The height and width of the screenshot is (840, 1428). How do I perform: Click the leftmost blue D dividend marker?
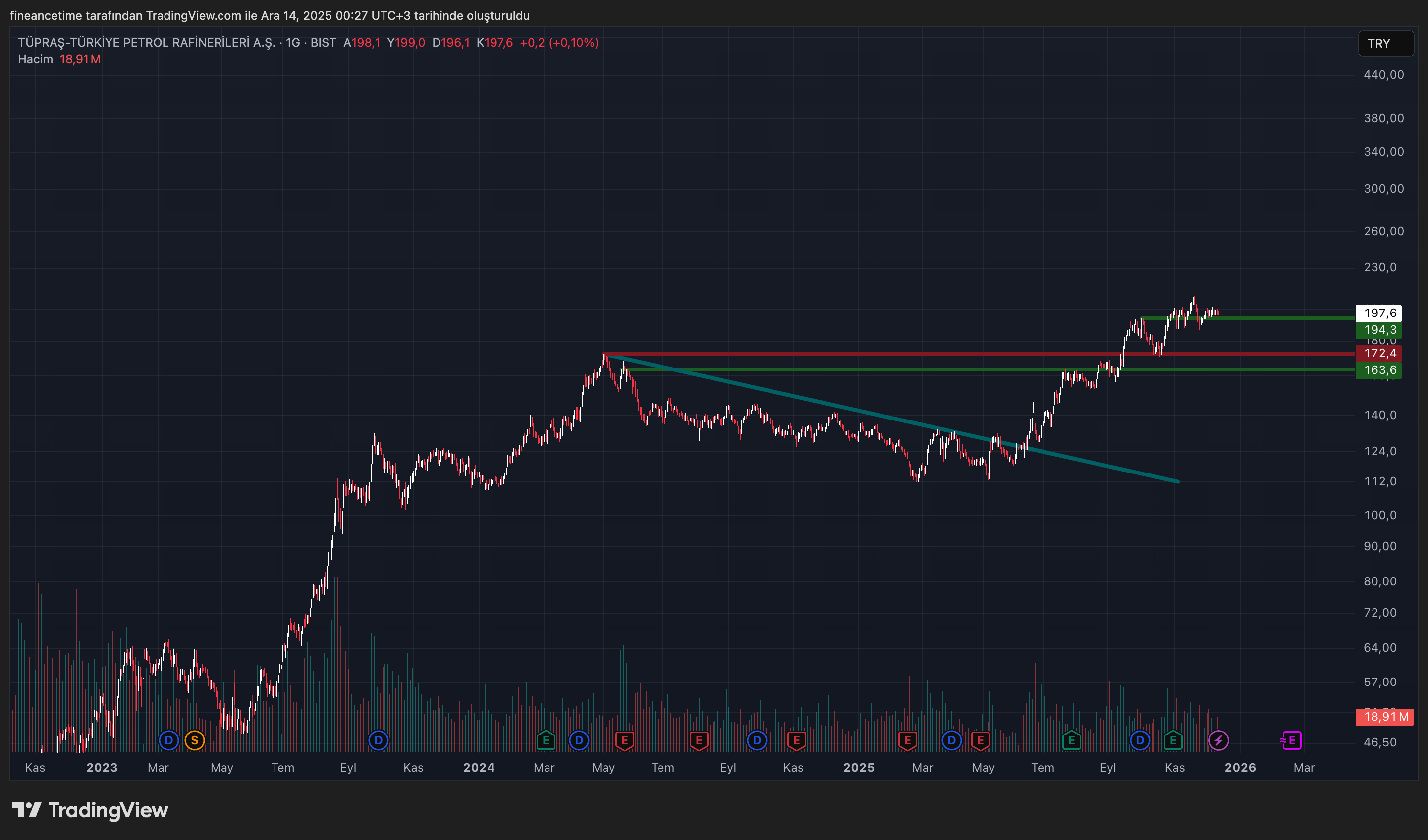(x=168, y=740)
